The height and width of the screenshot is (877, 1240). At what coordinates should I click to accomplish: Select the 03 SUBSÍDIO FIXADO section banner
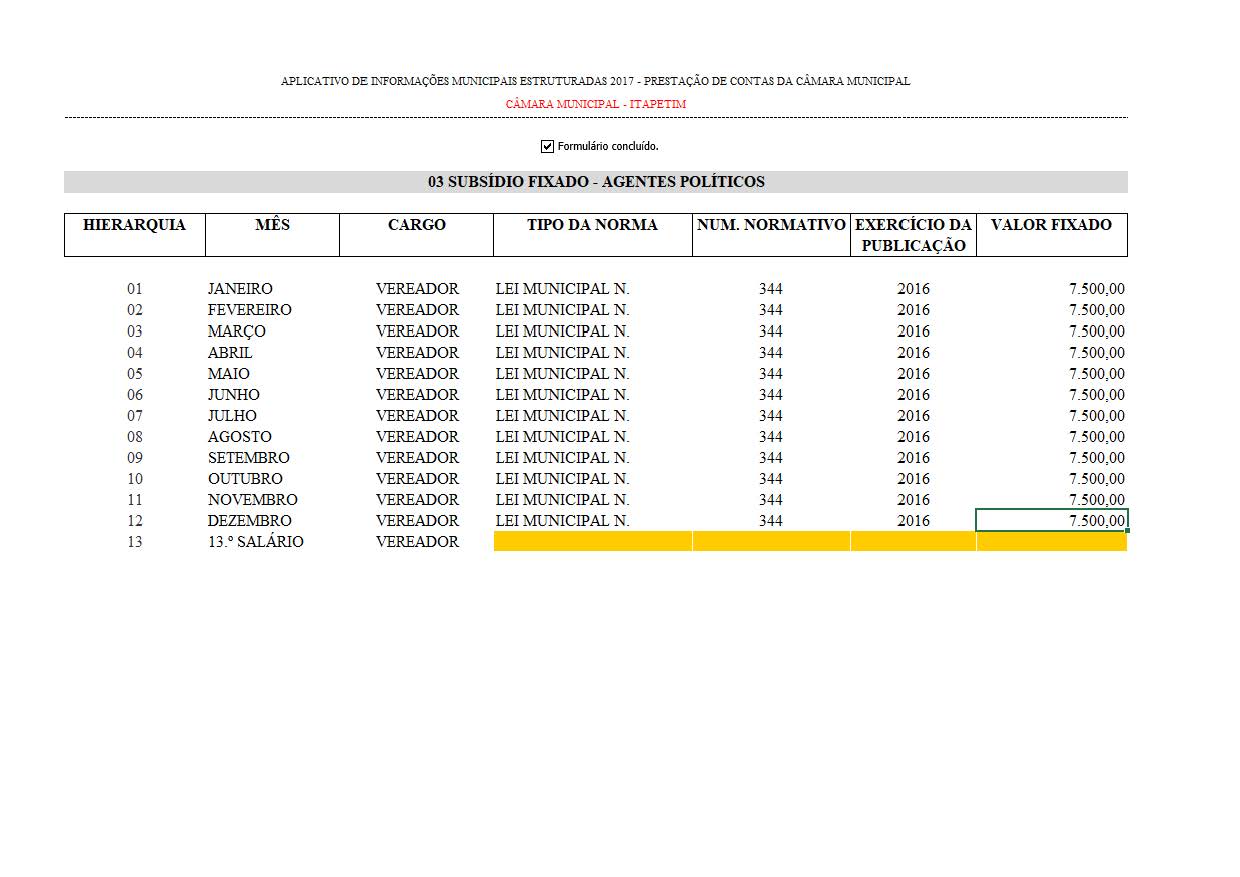pos(596,181)
